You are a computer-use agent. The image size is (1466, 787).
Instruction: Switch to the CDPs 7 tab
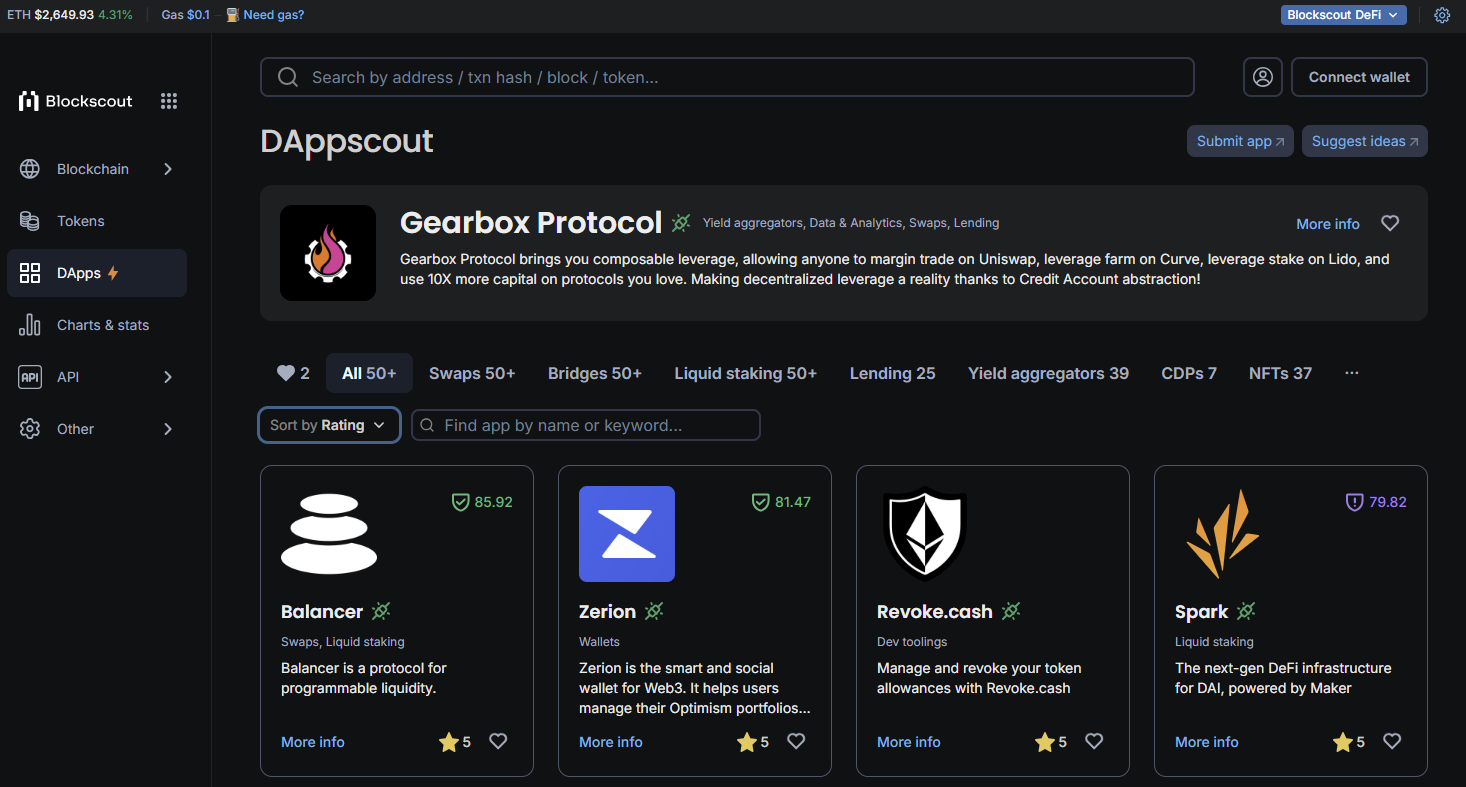[x=1189, y=373]
